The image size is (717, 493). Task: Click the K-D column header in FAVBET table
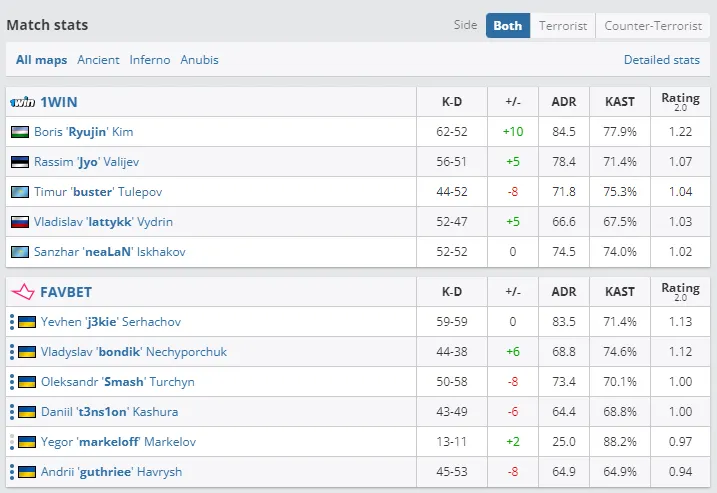pos(452,292)
